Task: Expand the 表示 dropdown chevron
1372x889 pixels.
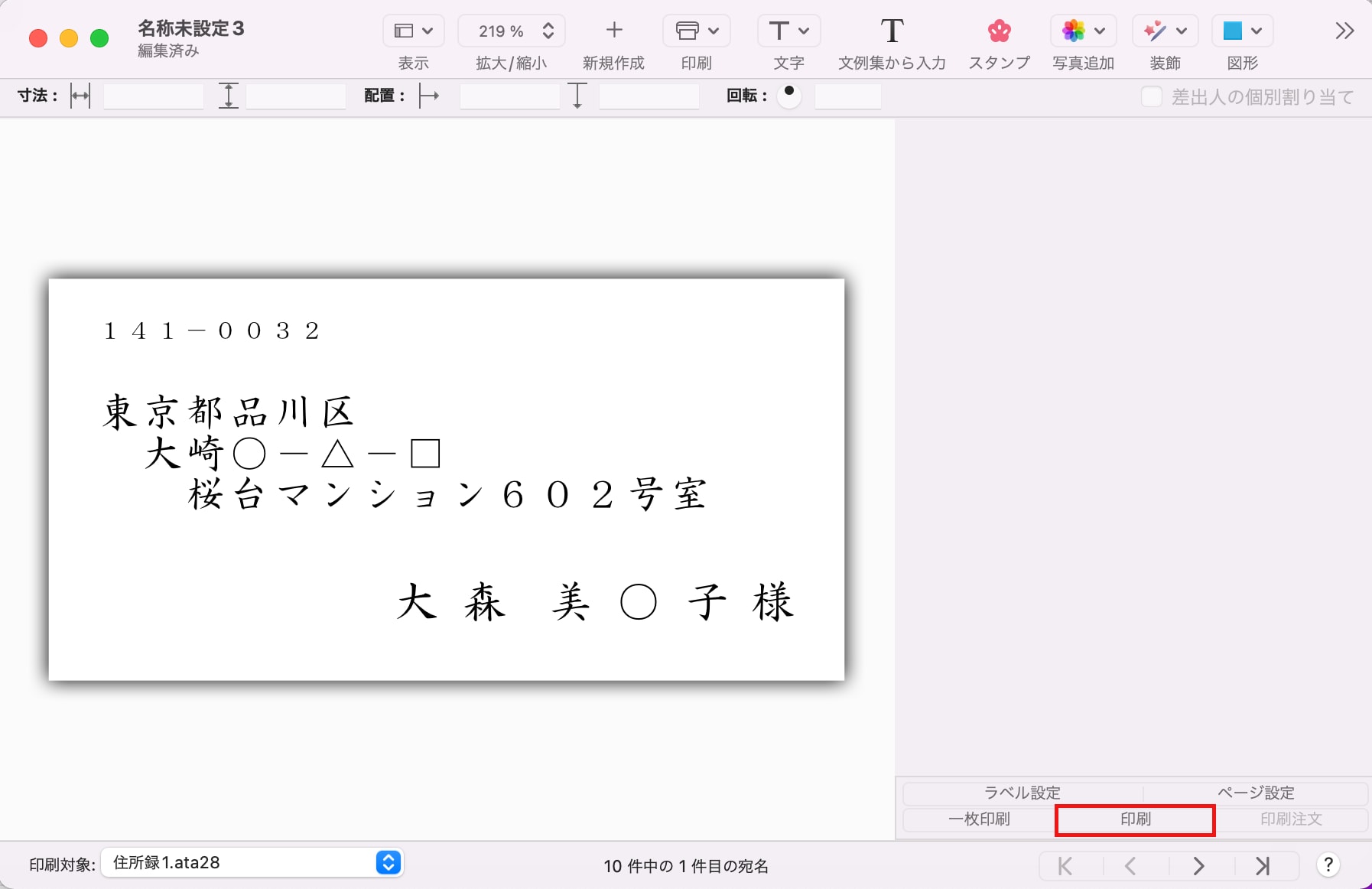Action: point(428,31)
